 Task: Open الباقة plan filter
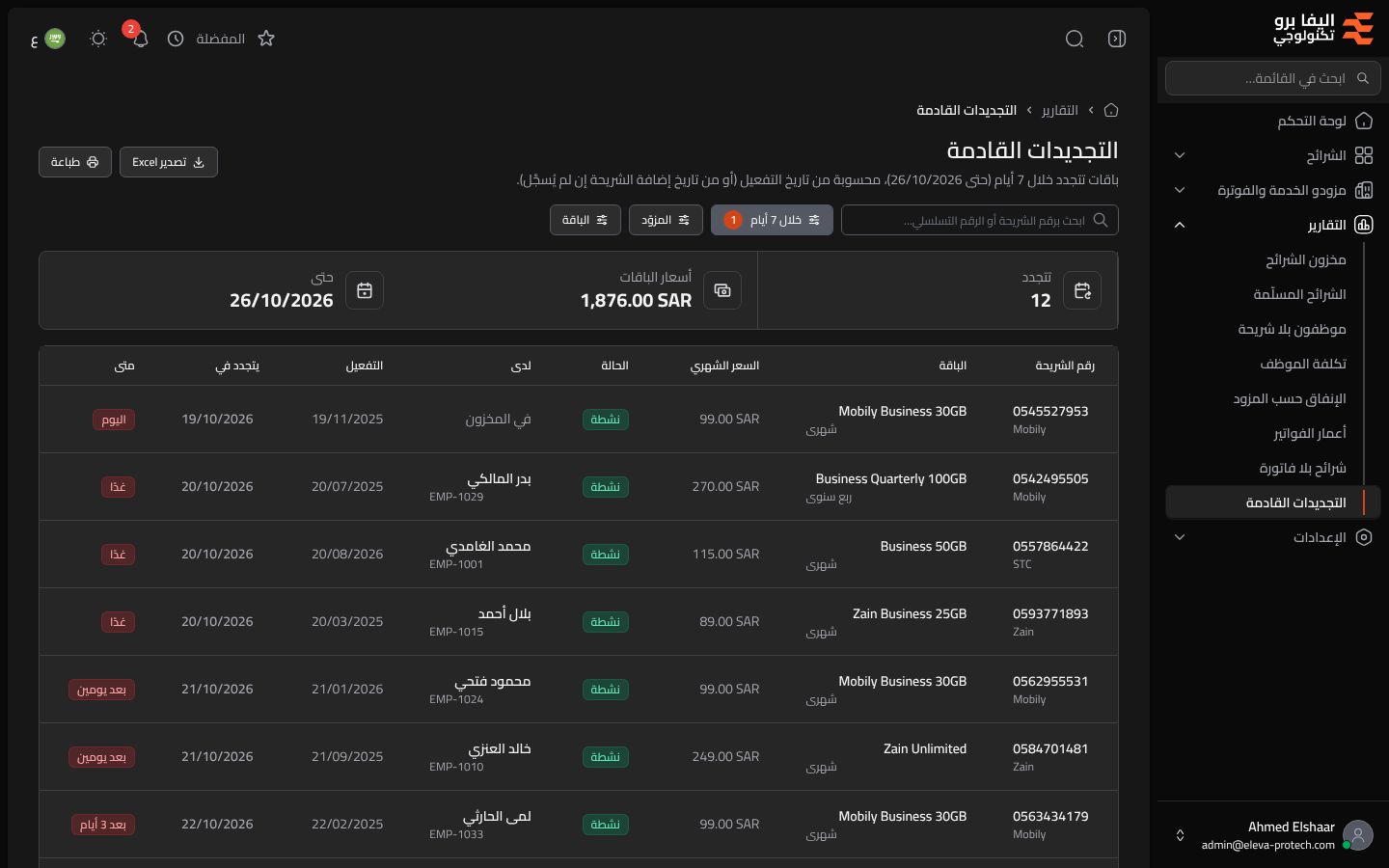[x=586, y=220]
